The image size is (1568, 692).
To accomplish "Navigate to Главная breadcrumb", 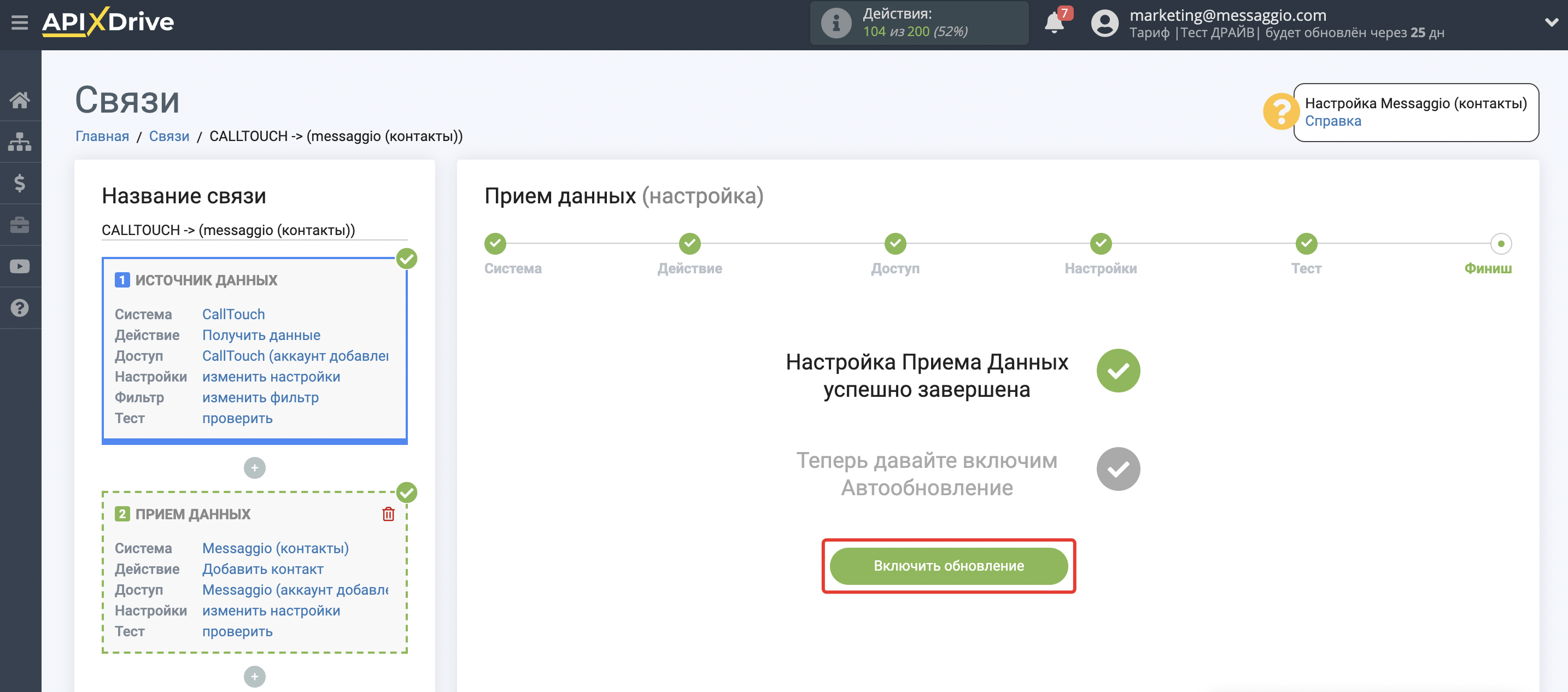I will click(102, 136).
